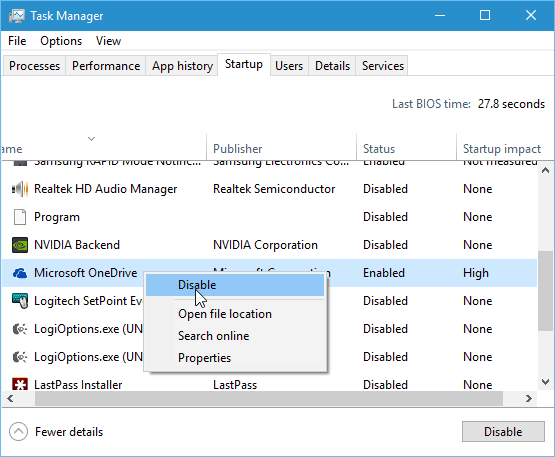The image size is (555, 457).
Task: Click the Logitech SetPoint keyboard-mouse icon
Action: click(x=20, y=301)
